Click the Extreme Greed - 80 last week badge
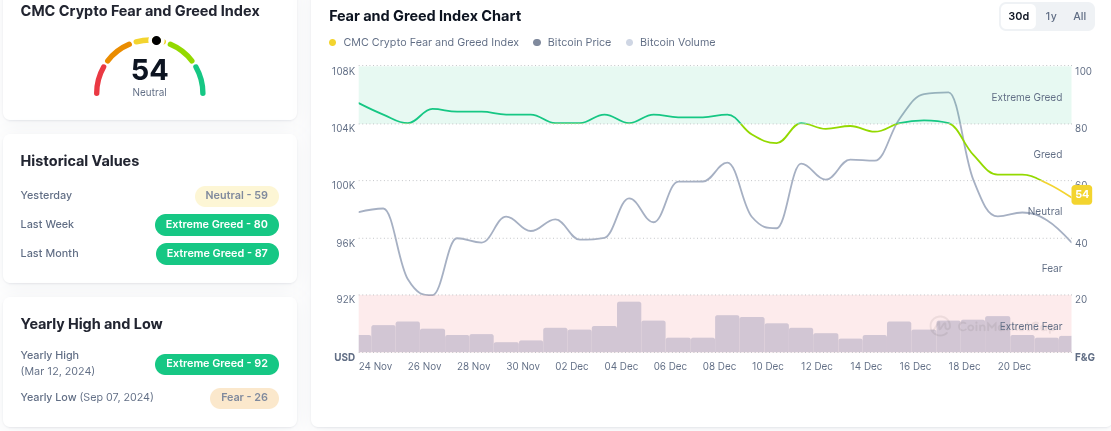The image size is (1111, 431). [217, 225]
